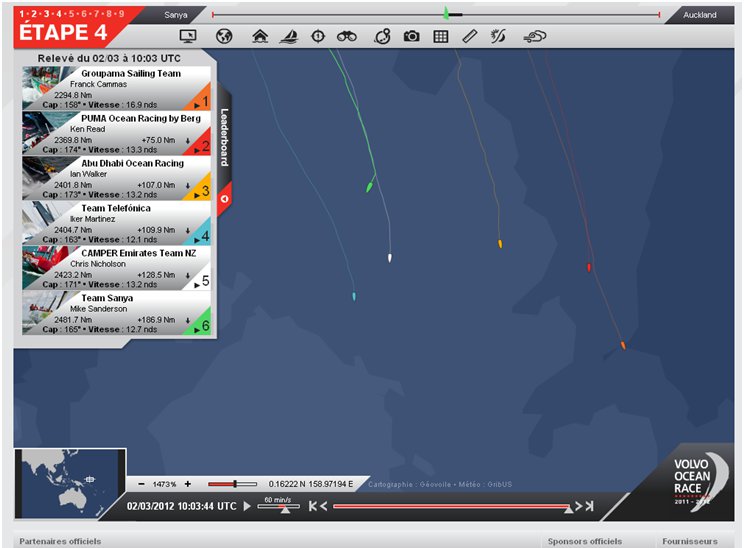This screenshot has height=548, width=745.
Task: Collapse the Leaderboard side tab
Action: click(x=225, y=138)
